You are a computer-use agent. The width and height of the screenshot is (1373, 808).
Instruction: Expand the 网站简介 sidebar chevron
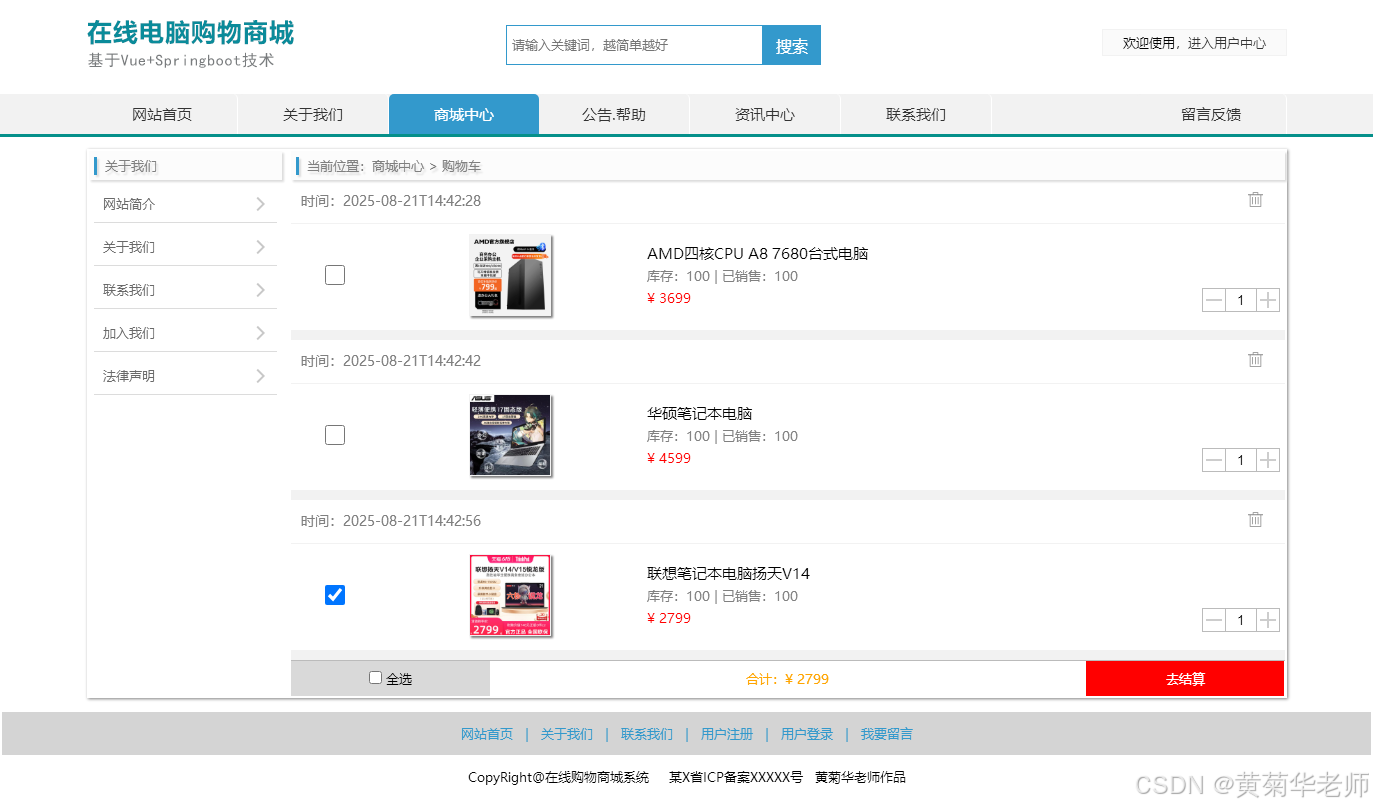pyautogui.click(x=261, y=204)
